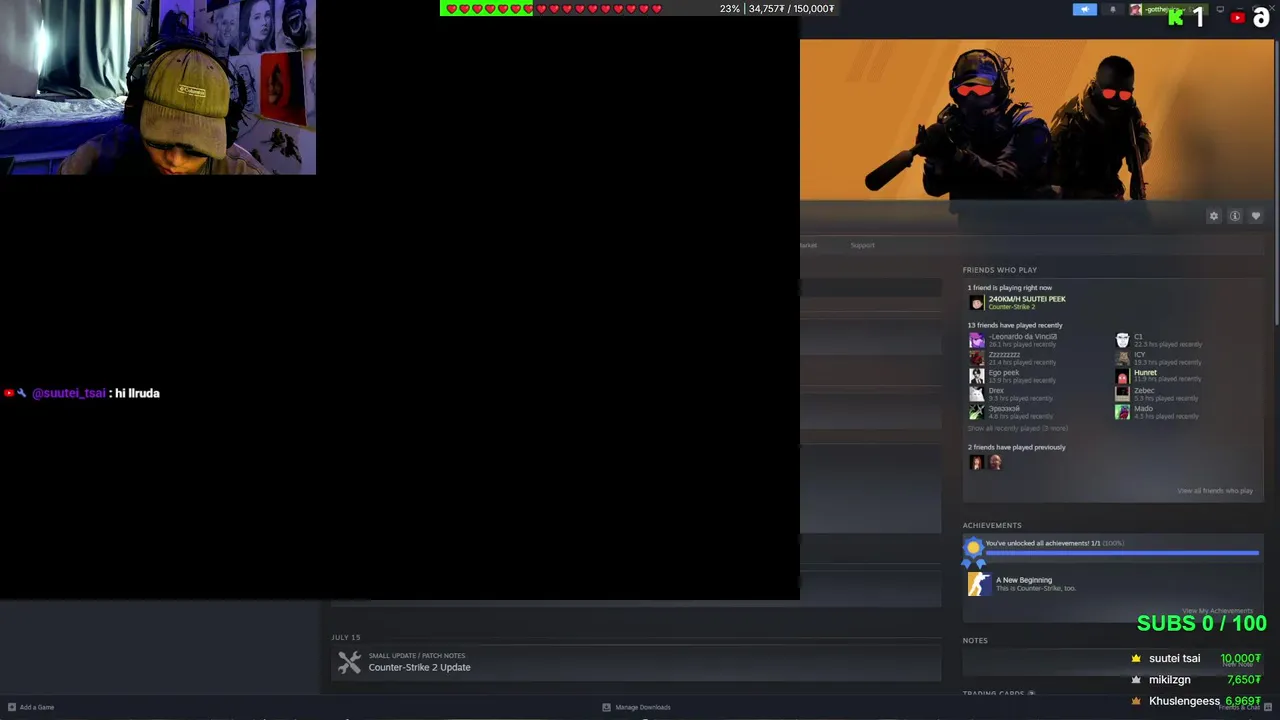Image resolution: width=1280 pixels, height=720 pixels.
Task: Click 13 friends have played recently text
Action: coord(1015,325)
